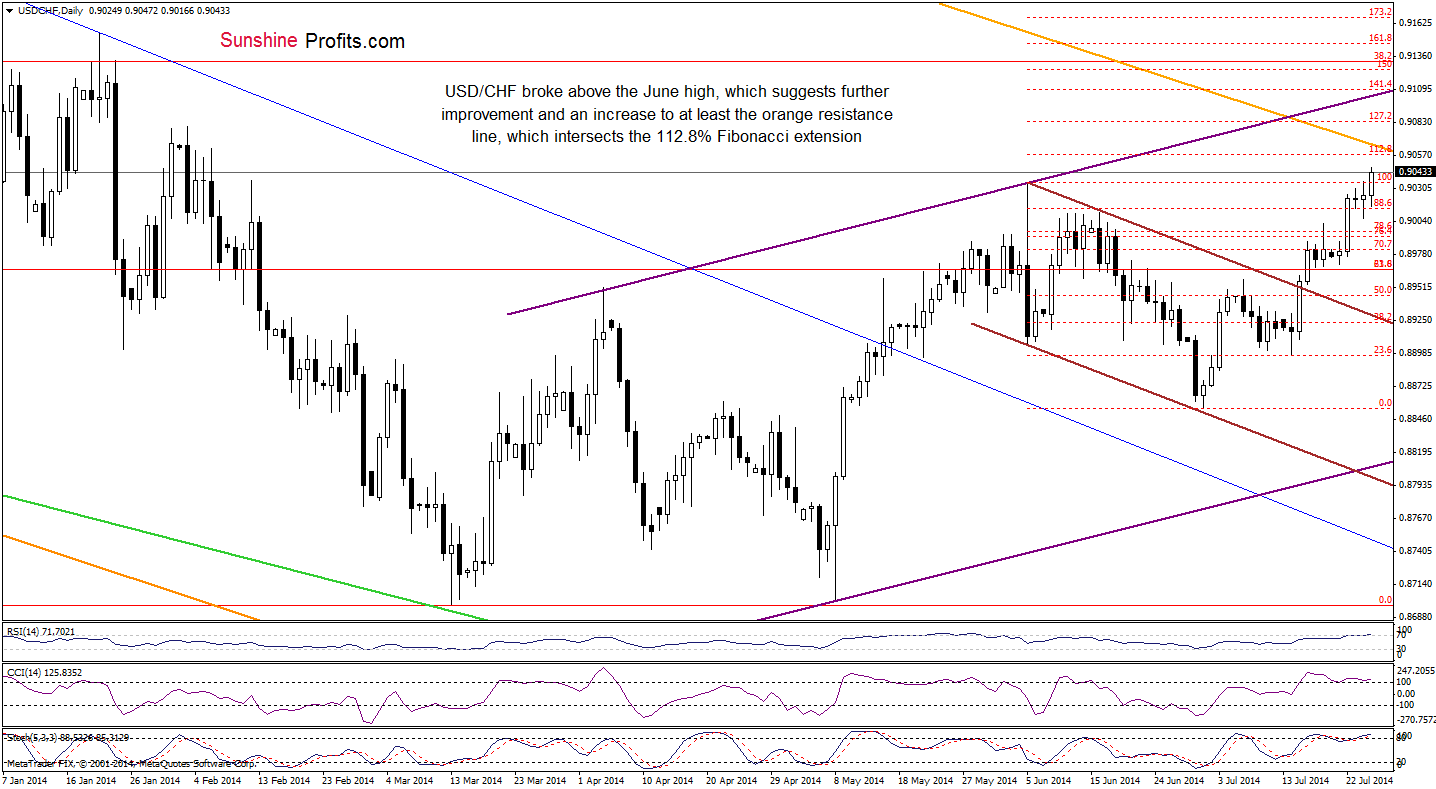Select the RSI(14) 71.7021 indicator label
1436x789 pixels.
pos(39,631)
